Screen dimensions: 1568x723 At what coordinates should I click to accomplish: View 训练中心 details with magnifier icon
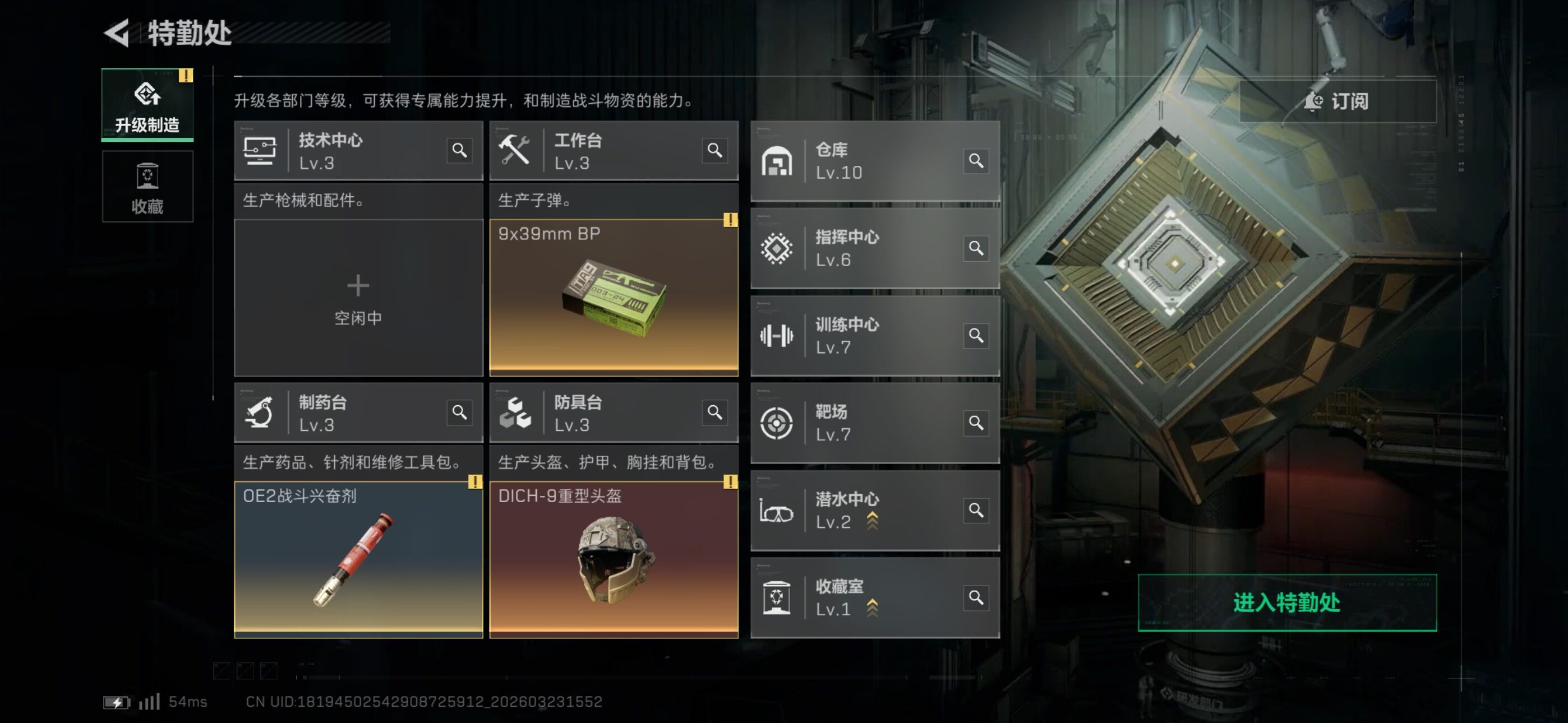pos(976,335)
